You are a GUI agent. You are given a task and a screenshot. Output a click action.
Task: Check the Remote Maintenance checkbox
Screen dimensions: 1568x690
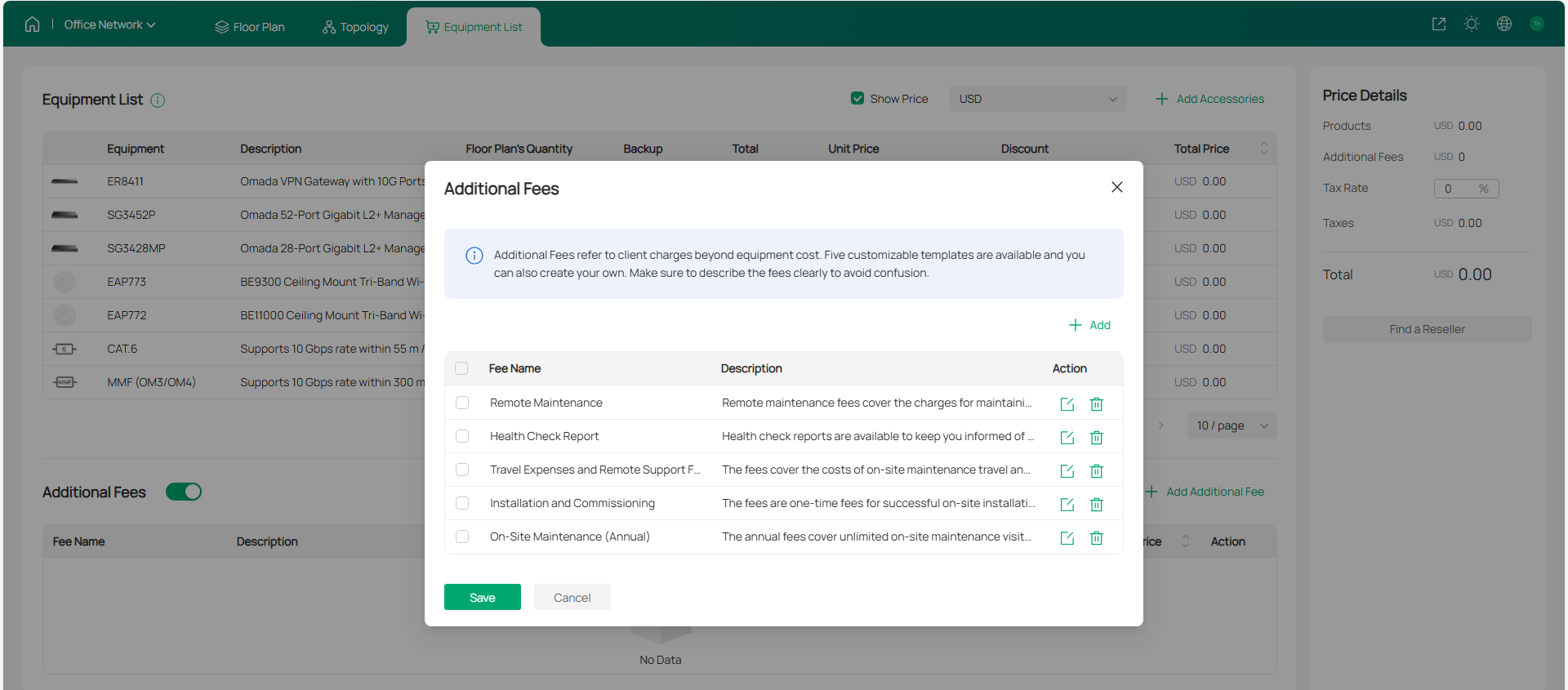(x=462, y=403)
